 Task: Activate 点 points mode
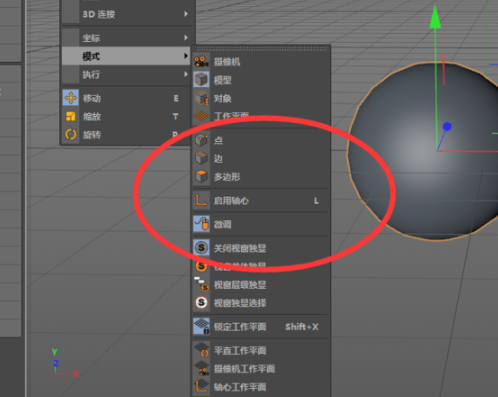[261, 140]
